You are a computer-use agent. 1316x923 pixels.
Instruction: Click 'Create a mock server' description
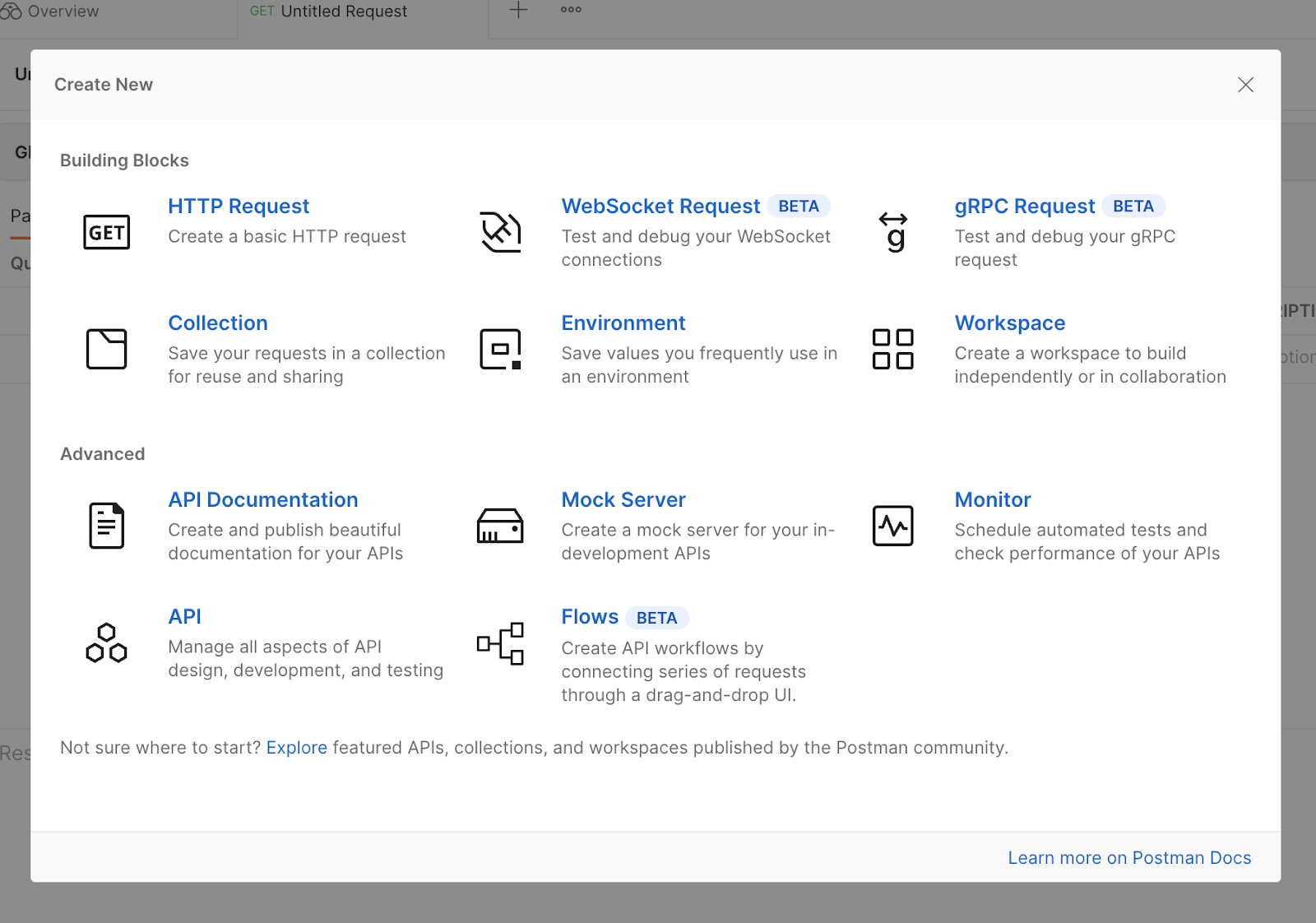pos(698,542)
